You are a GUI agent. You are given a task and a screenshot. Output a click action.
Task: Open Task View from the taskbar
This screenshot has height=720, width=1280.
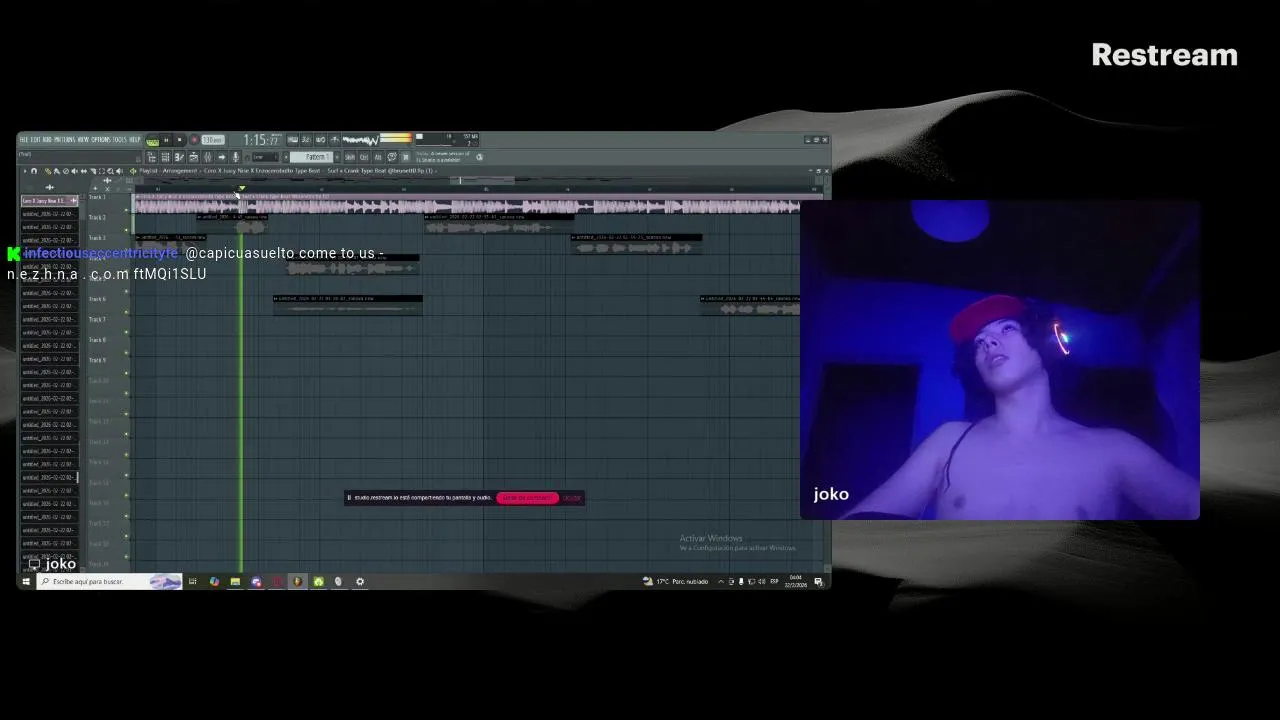(x=193, y=581)
